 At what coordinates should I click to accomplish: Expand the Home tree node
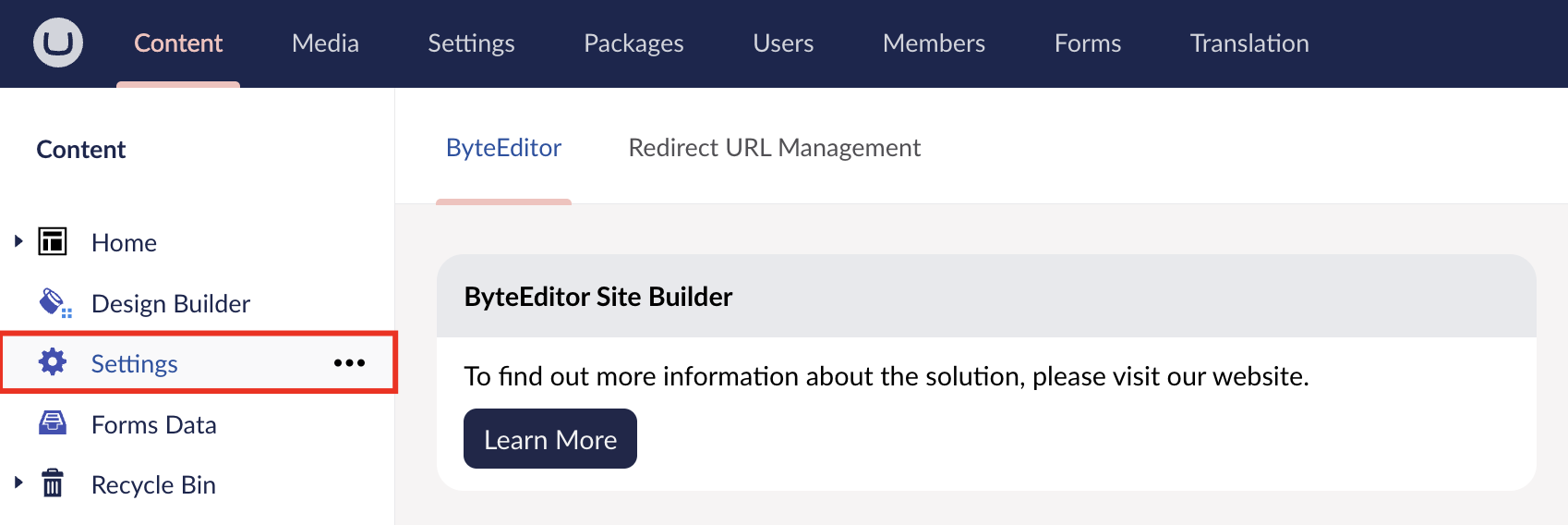pos(18,242)
